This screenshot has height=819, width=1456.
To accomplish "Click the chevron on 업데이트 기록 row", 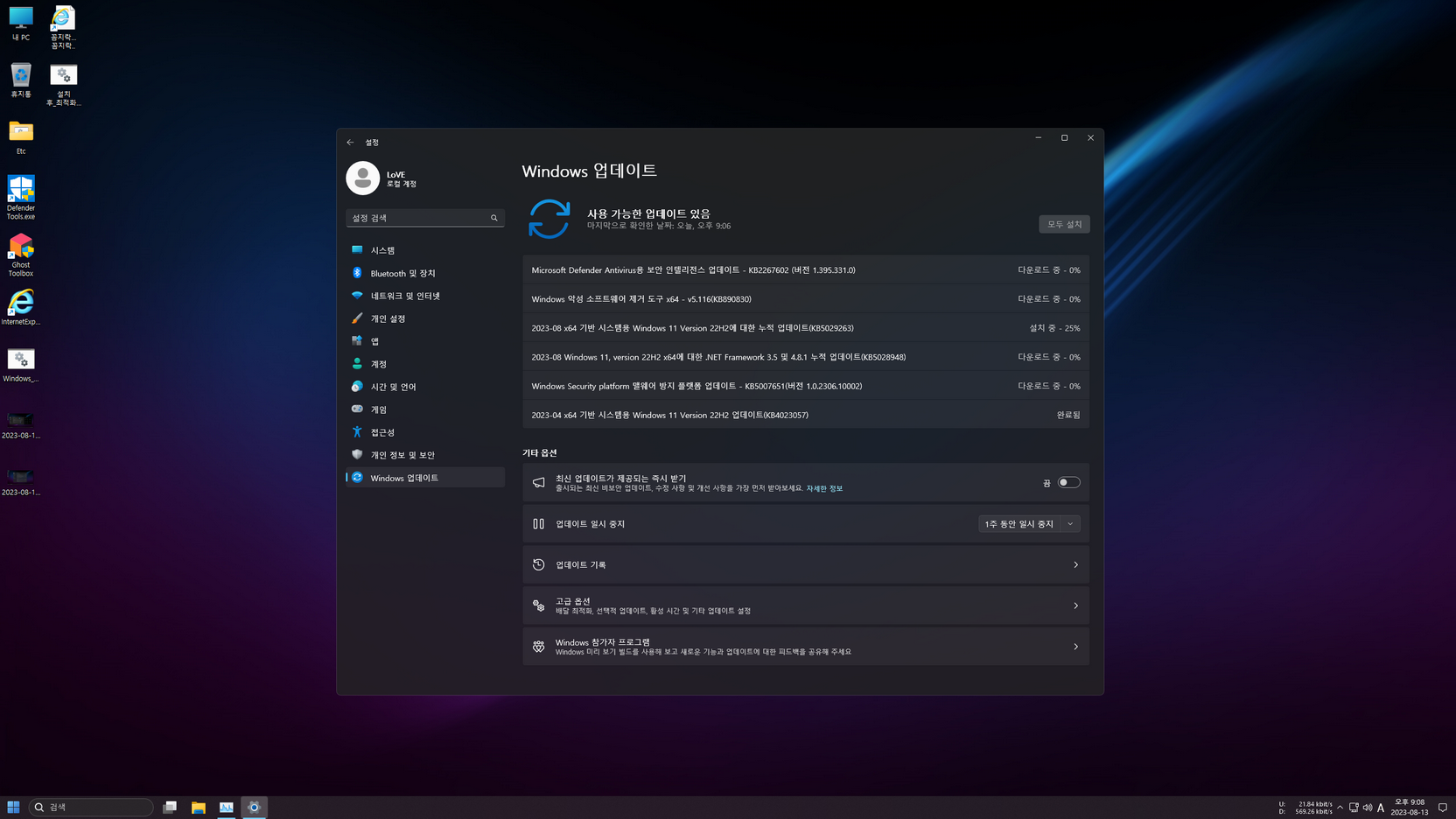I will click(x=1075, y=564).
